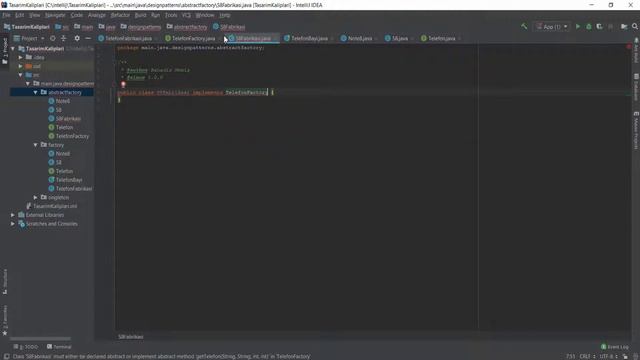The height and width of the screenshot is (360, 640).
Task: Collapse the src folder node
Action: pyautogui.click(x=20, y=75)
